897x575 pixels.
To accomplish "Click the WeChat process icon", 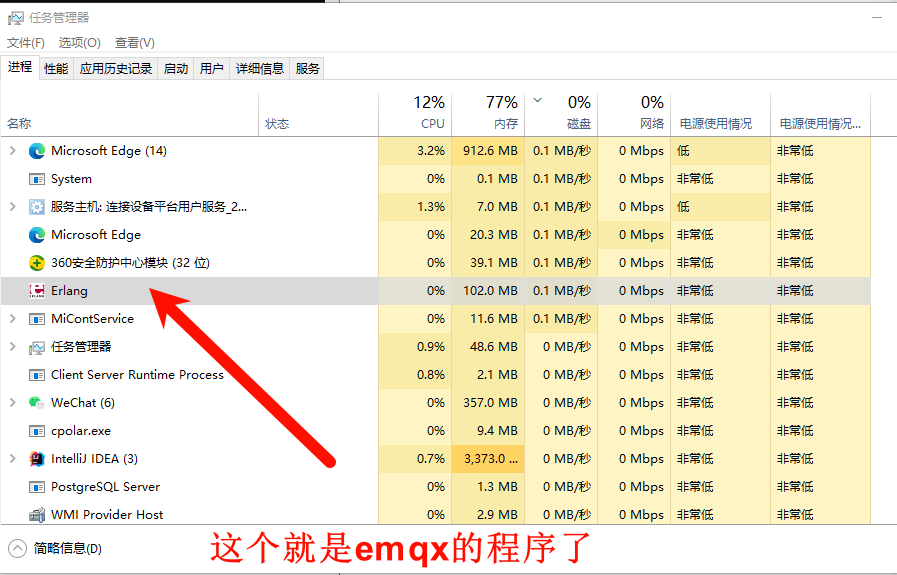I will click(x=37, y=403).
